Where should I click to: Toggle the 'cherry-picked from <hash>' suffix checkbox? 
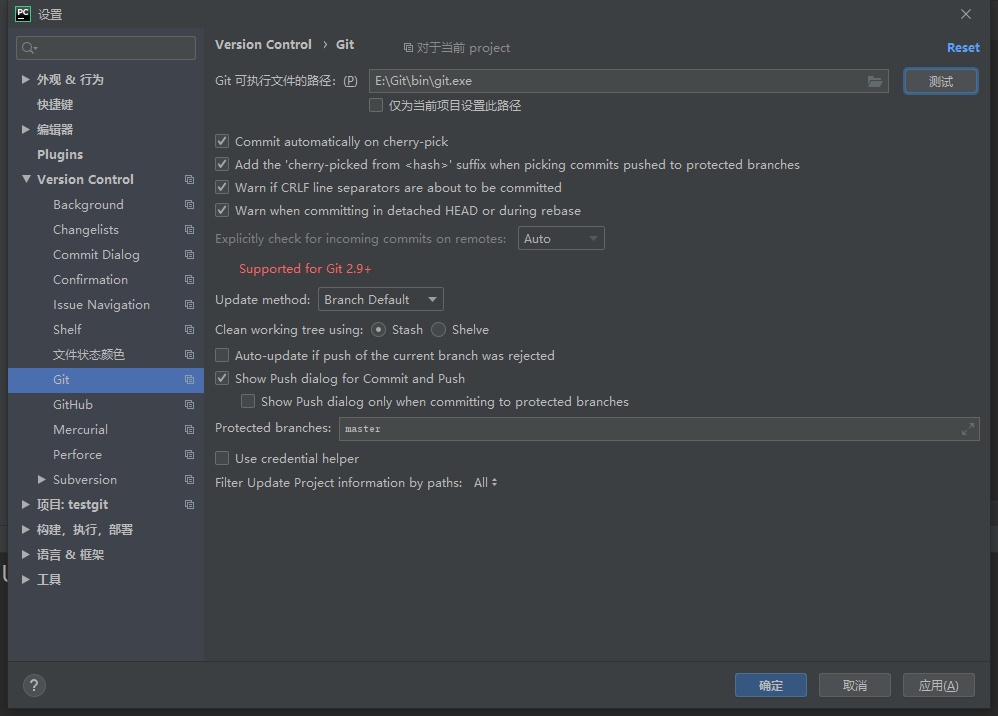(x=222, y=164)
